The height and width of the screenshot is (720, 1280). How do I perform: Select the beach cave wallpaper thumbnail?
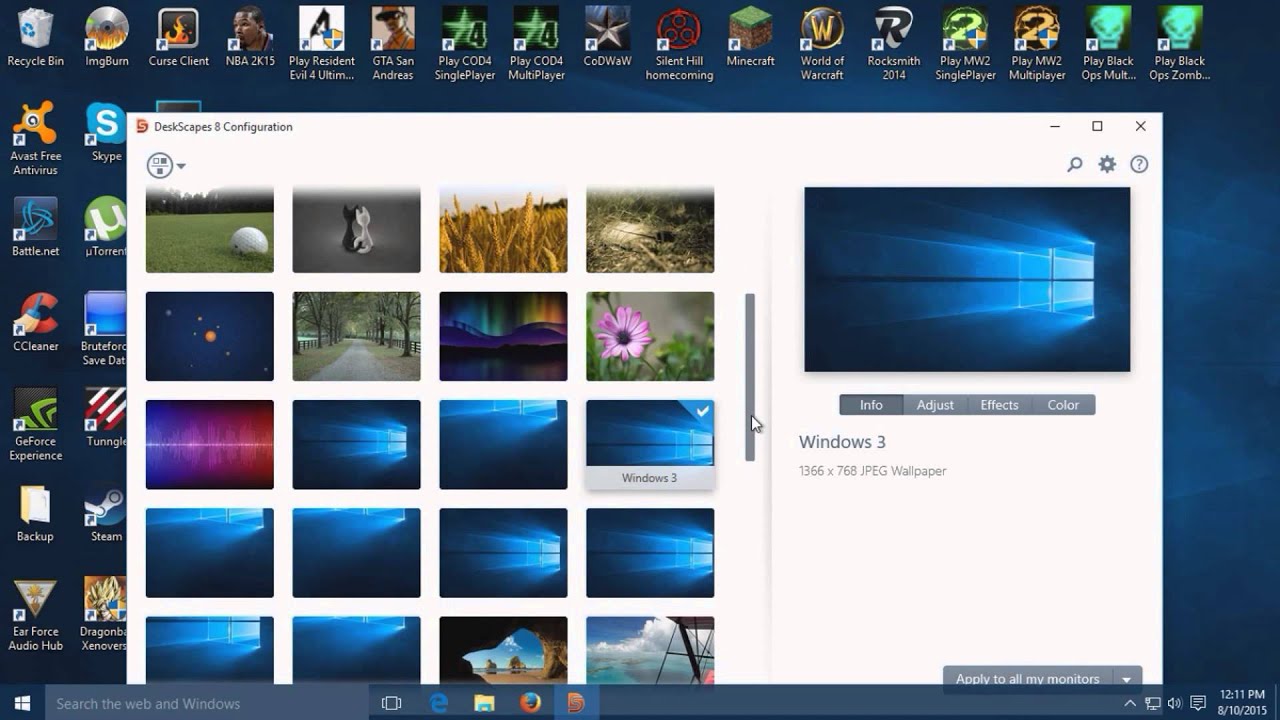(503, 650)
